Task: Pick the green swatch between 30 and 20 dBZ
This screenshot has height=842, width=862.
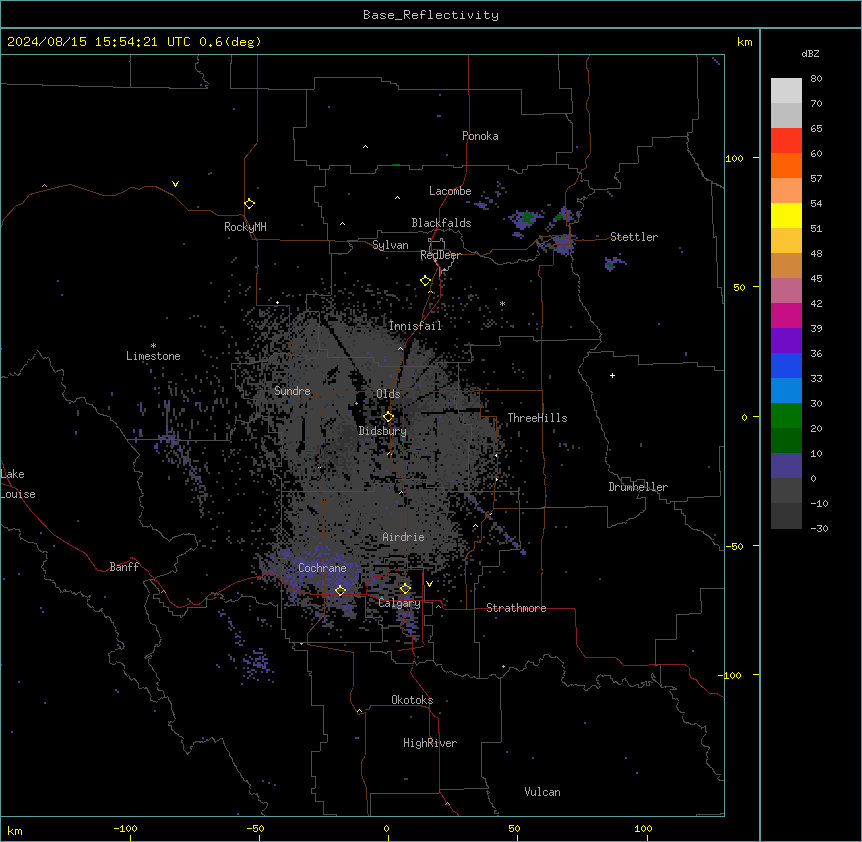Action: pos(786,416)
